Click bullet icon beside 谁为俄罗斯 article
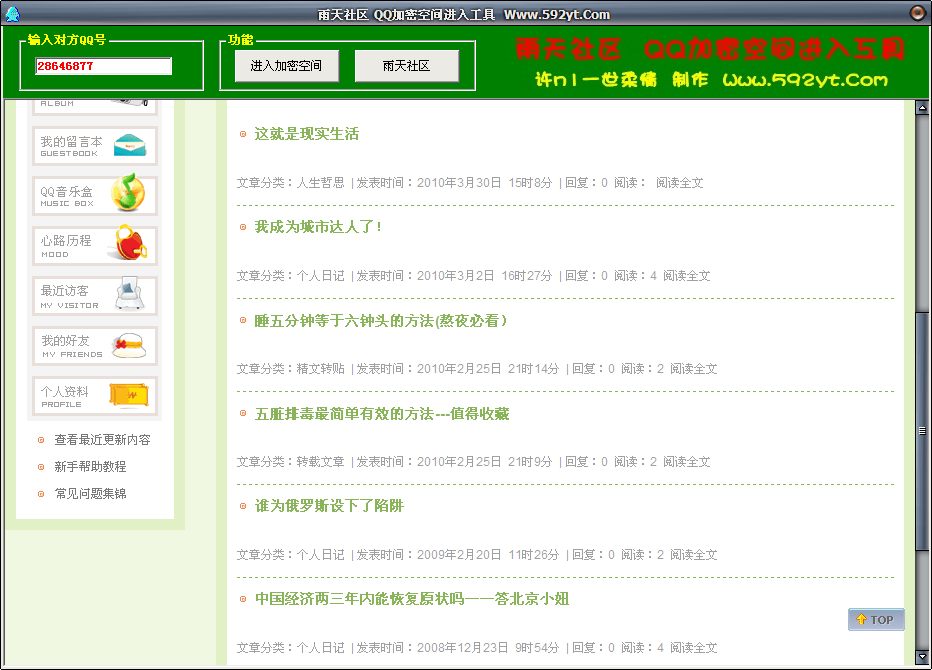 (243, 506)
